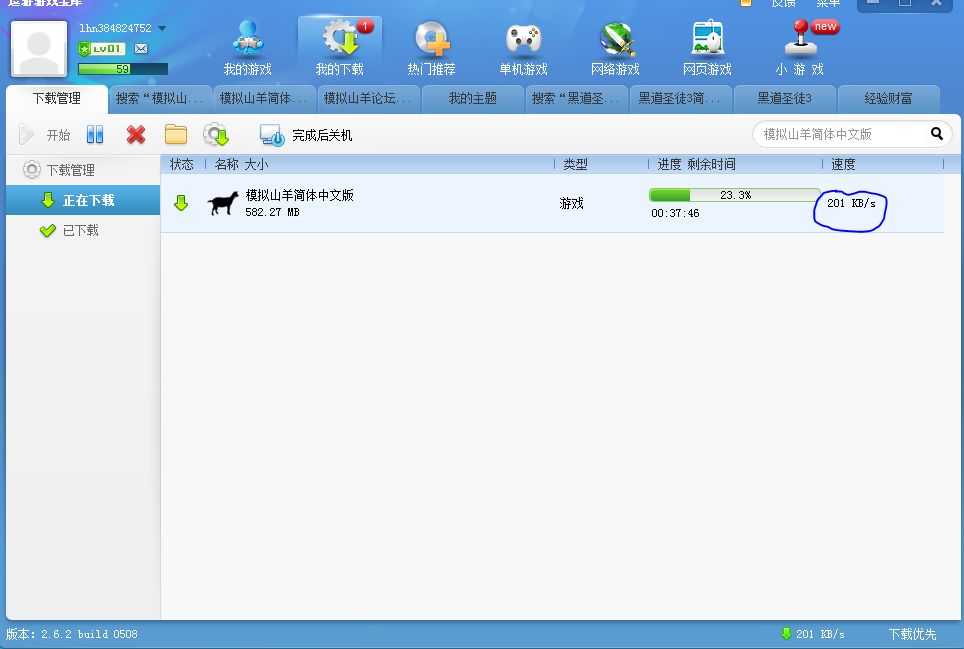The height and width of the screenshot is (649, 964).
Task: Open the mail envelope icon
Action: (x=141, y=49)
